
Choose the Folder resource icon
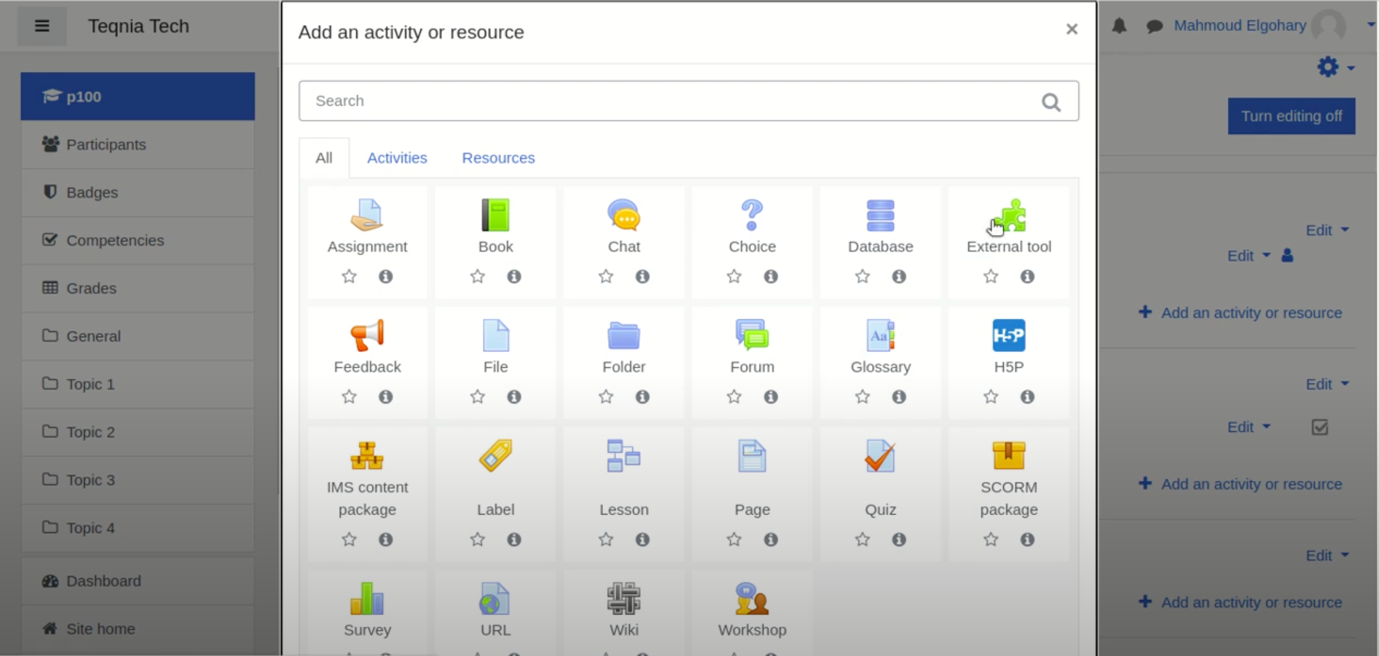[624, 335]
